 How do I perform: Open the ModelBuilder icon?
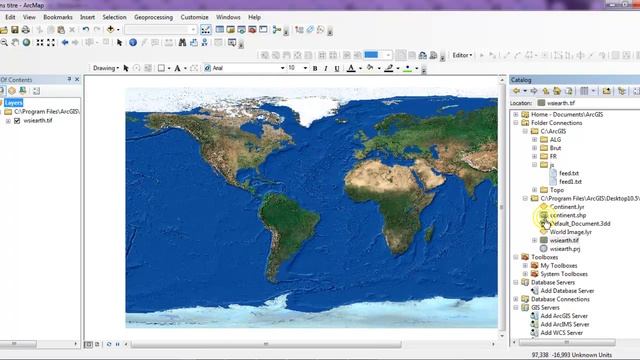point(277,29)
